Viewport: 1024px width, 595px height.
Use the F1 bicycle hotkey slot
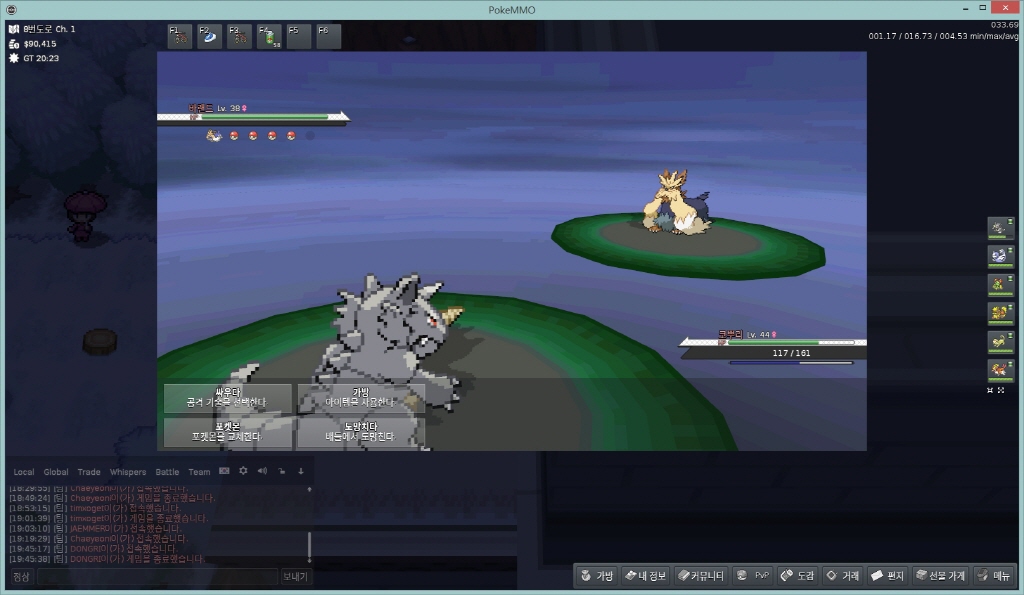(x=180, y=37)
